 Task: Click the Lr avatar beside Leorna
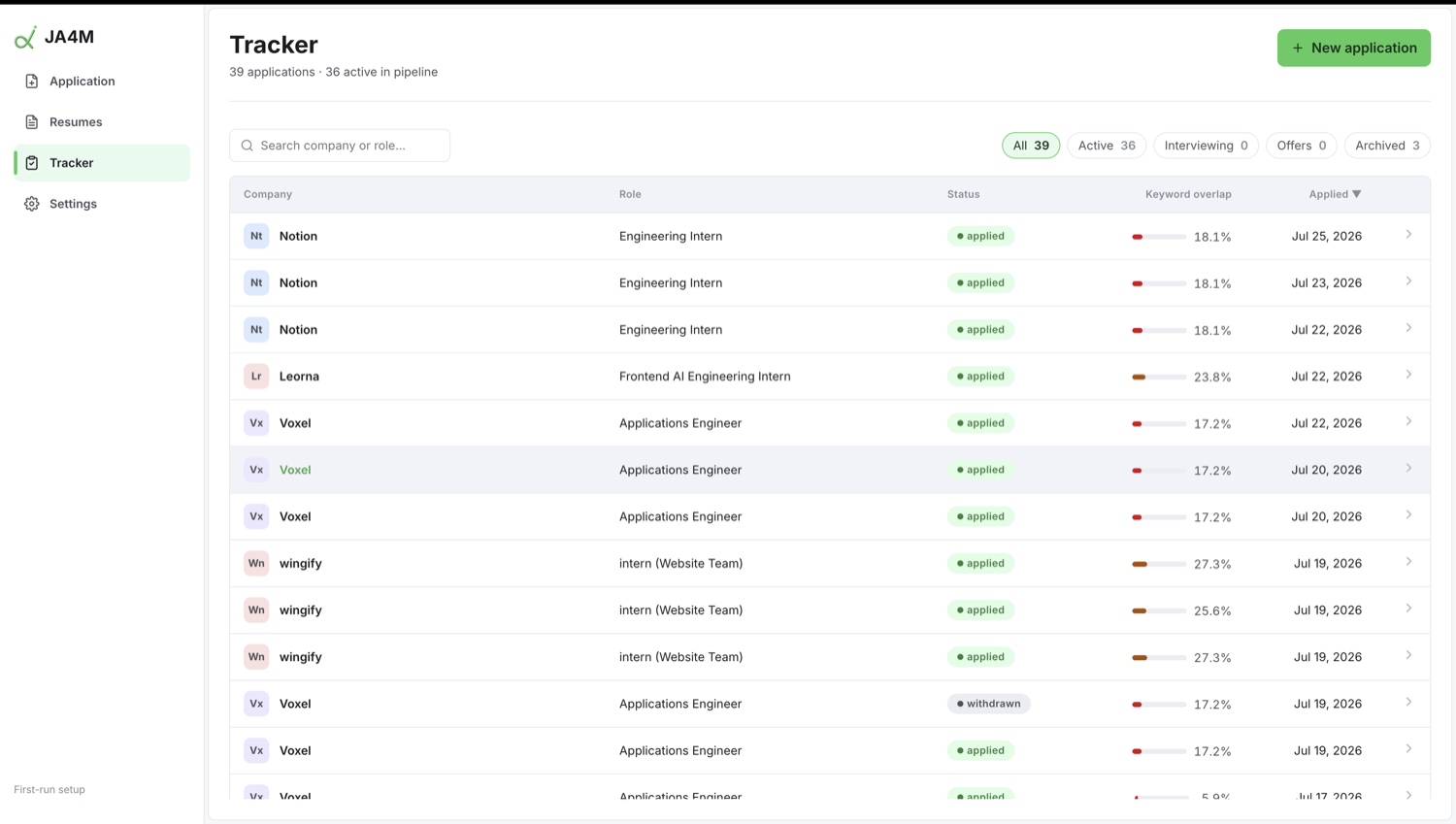[x=256, y=377]
